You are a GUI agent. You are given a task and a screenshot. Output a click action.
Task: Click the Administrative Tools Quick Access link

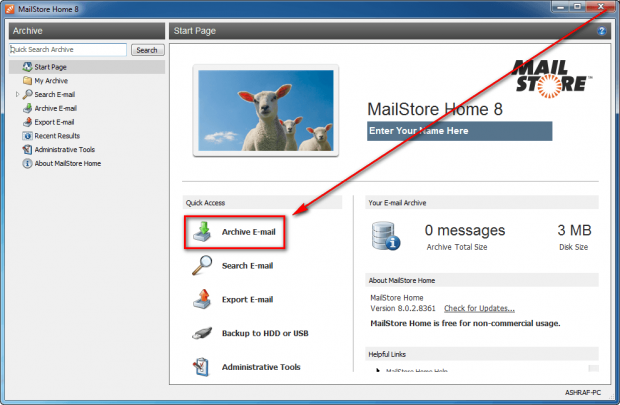(261, 367)
